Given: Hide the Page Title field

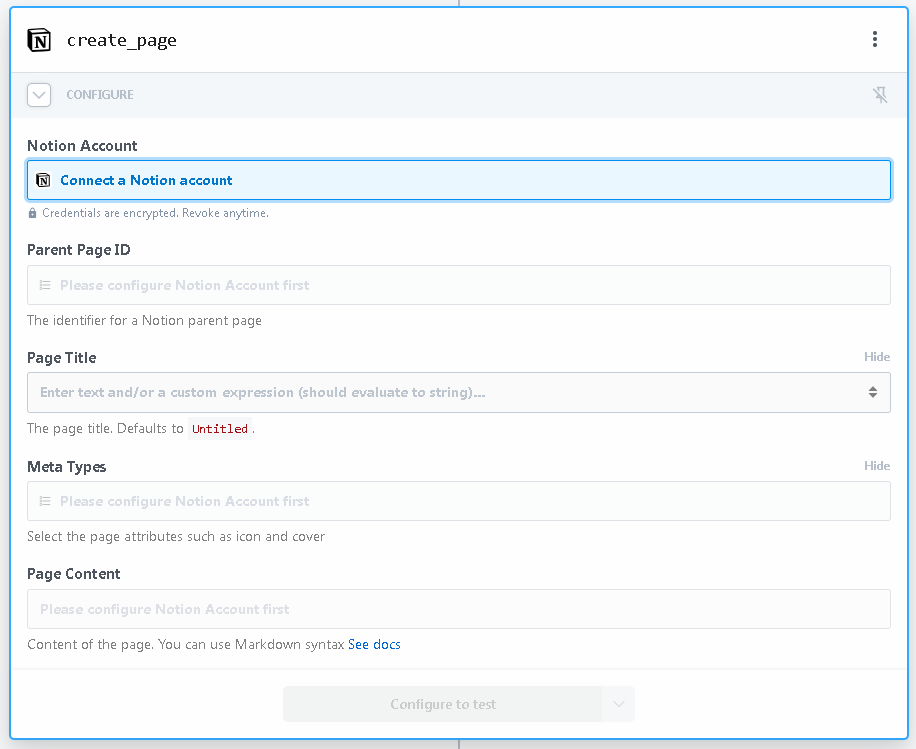Looking at the screenshot, I should click(x=877, y=357).
